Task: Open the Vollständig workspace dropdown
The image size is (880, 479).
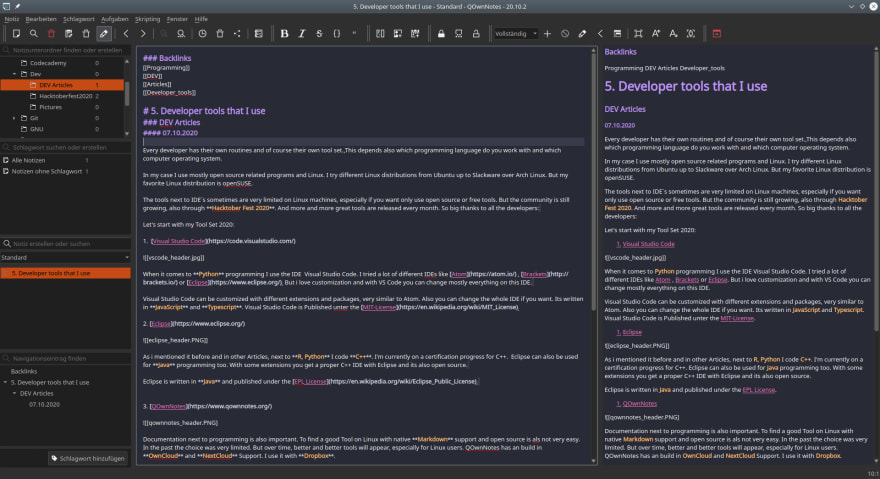Action: point(516,34)
